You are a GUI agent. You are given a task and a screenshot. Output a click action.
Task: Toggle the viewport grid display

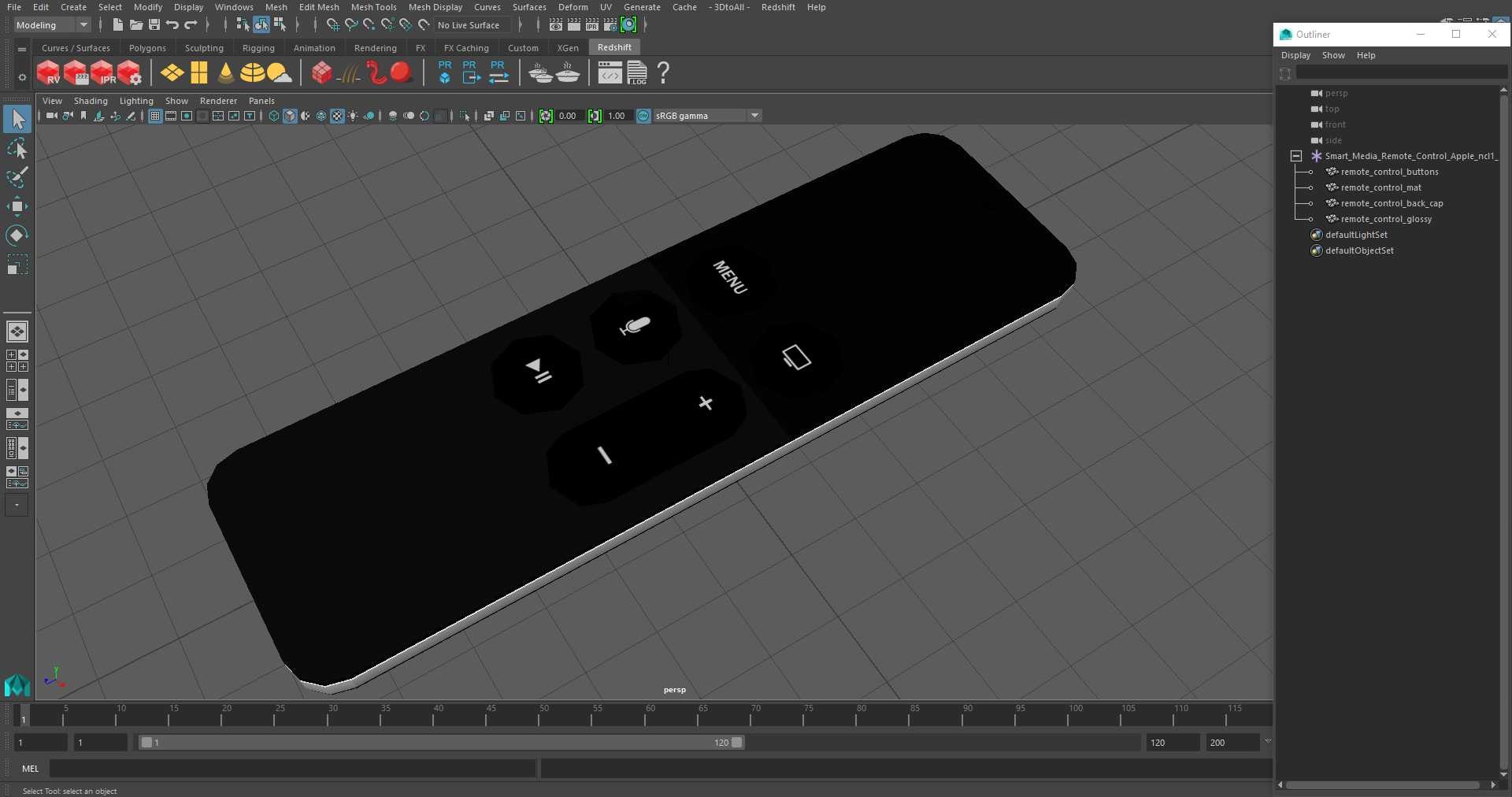click(155, 116)
